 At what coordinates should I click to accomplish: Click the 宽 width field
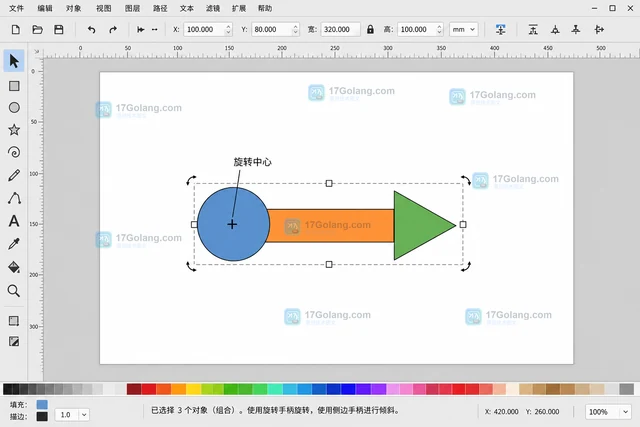[340, 29]
